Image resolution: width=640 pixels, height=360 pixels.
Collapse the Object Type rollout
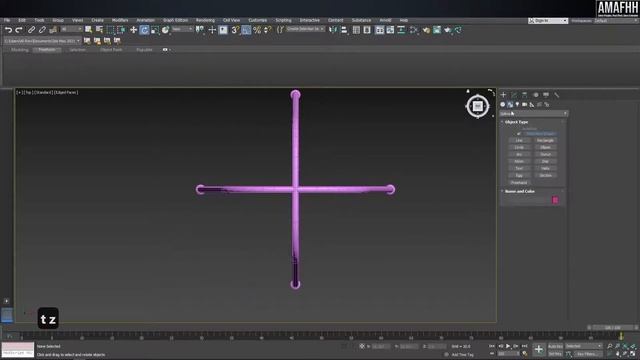coord(517,122)
